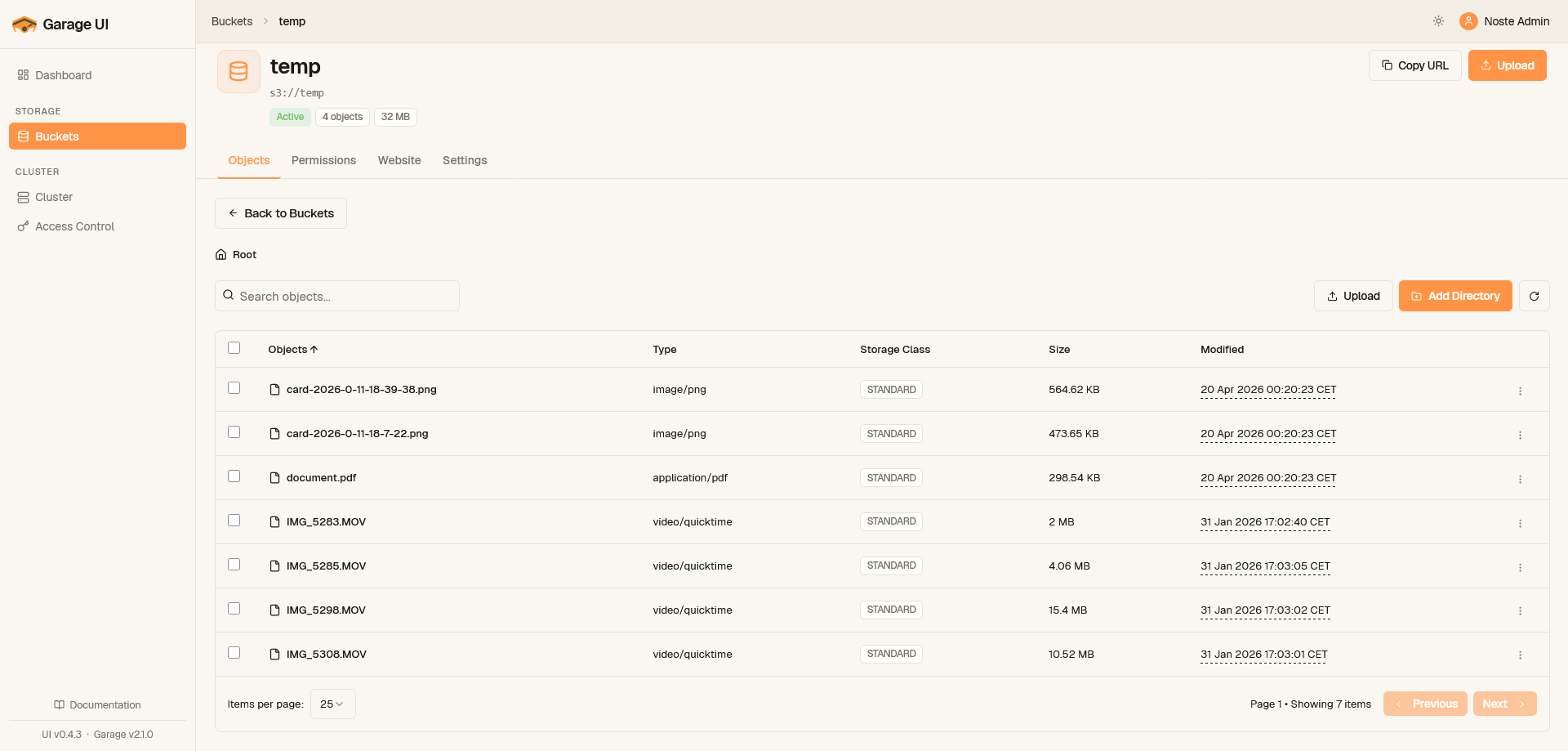The image size is (1568, 751).
Task: Open Buckets in the sidebar
Action: click(x=97, y=136)
